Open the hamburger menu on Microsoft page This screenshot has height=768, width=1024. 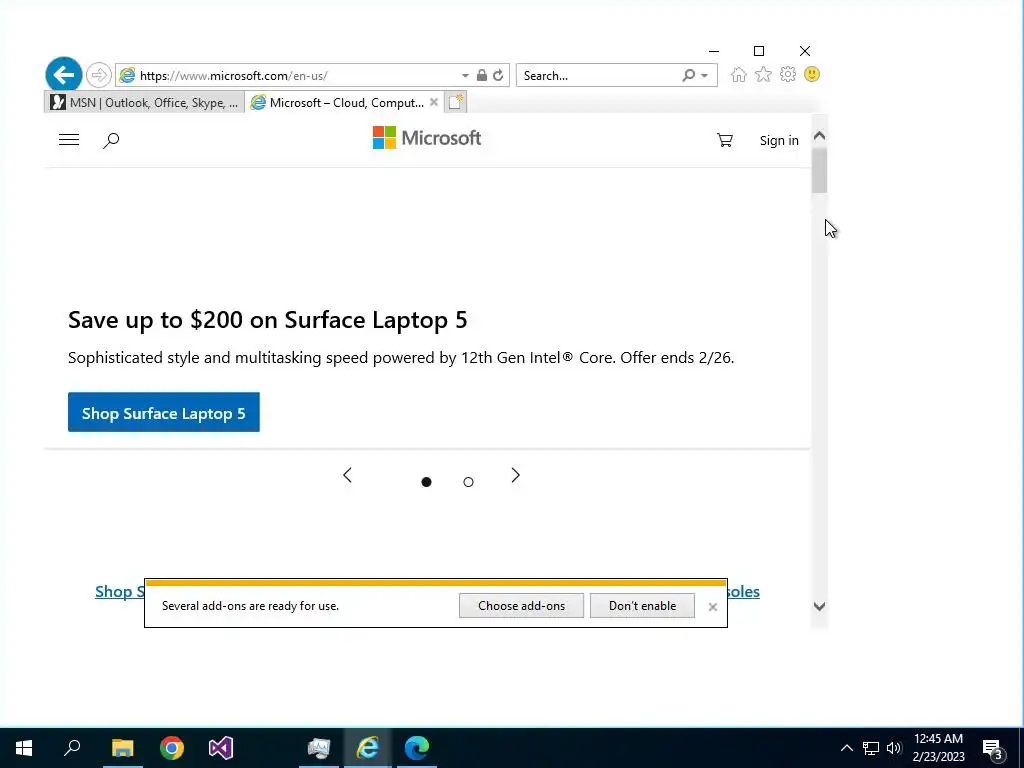pos(69,140)
